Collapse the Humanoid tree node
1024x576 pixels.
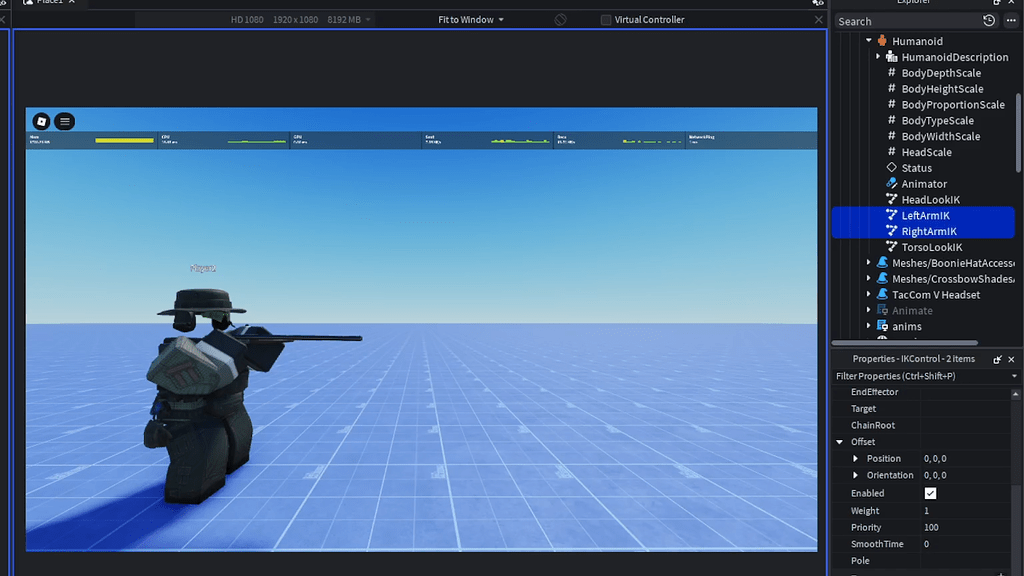point(869,41)
